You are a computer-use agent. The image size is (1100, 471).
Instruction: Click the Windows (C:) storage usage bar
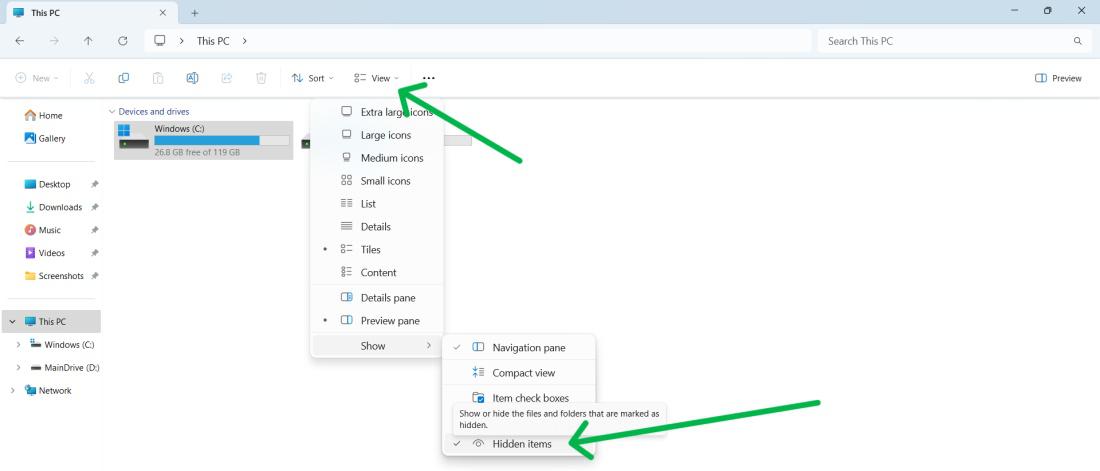tap(222, 140)
